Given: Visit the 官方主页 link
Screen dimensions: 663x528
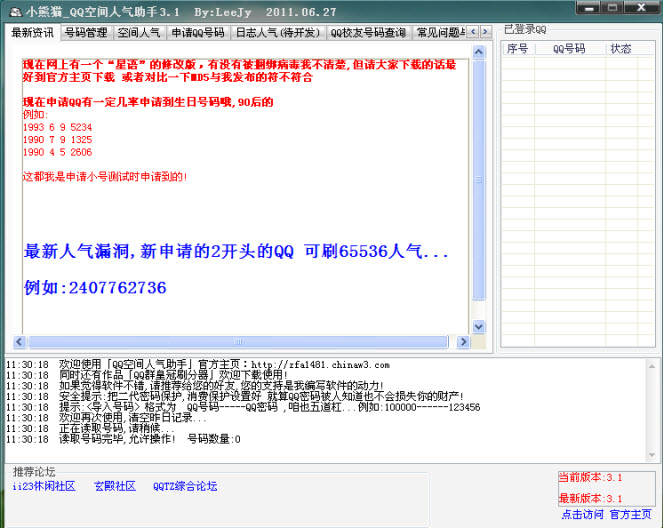Looking at the screenshot, I should tap(630, 514).
